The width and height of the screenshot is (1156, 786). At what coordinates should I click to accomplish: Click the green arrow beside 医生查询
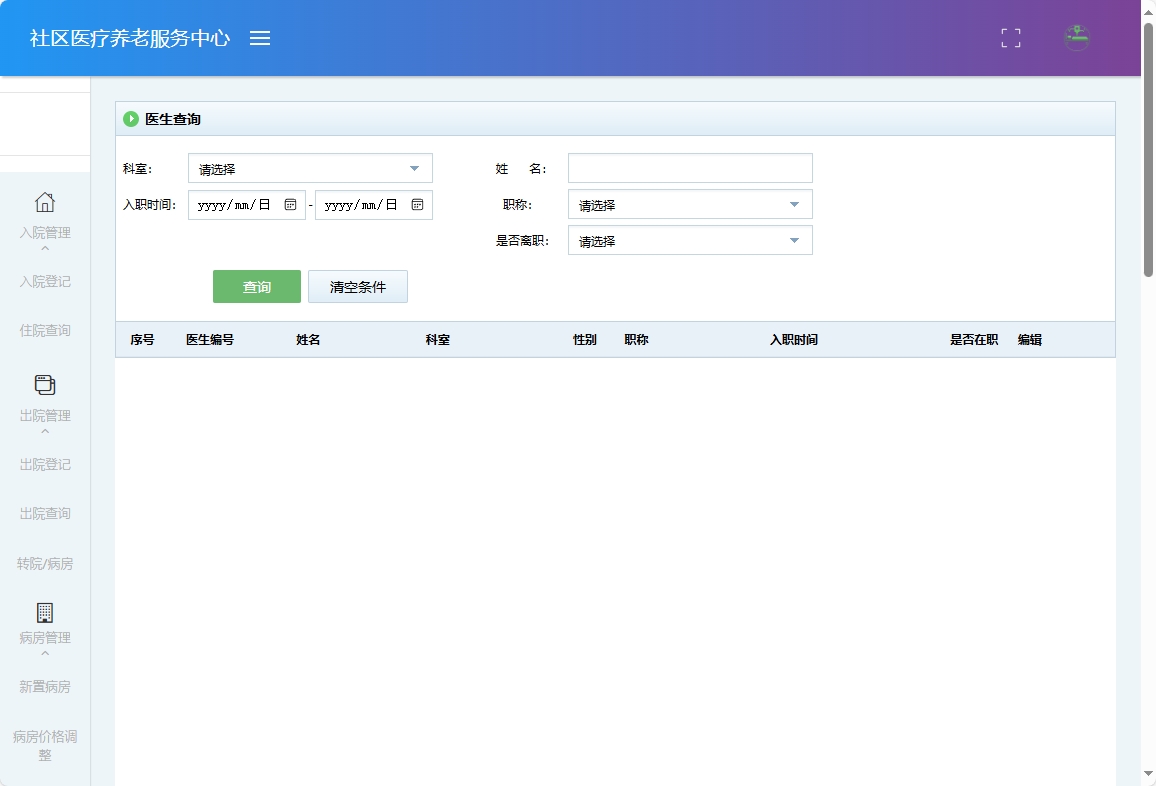(131, 118)
